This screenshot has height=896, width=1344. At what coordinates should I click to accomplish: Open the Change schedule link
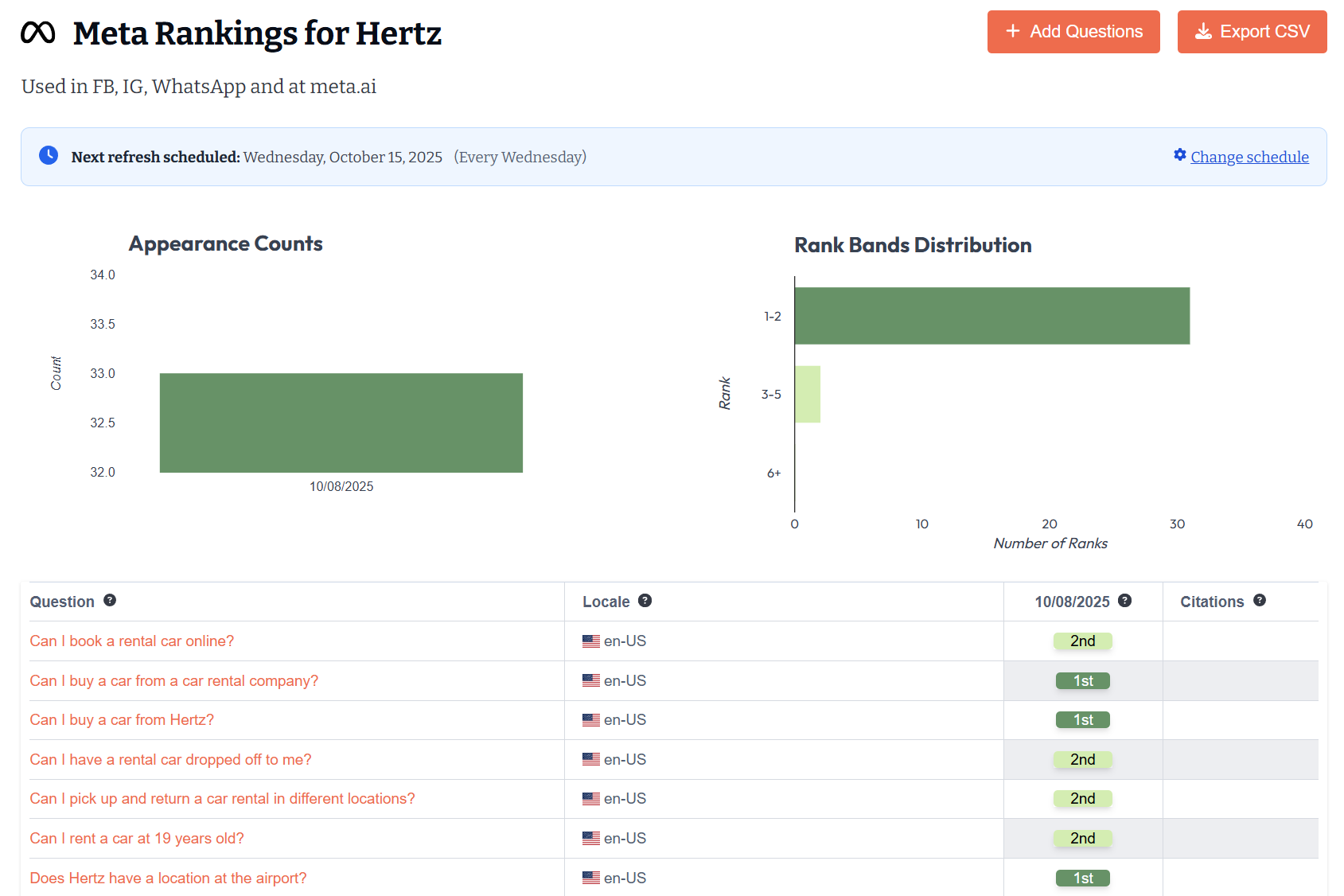point(1249,157)
